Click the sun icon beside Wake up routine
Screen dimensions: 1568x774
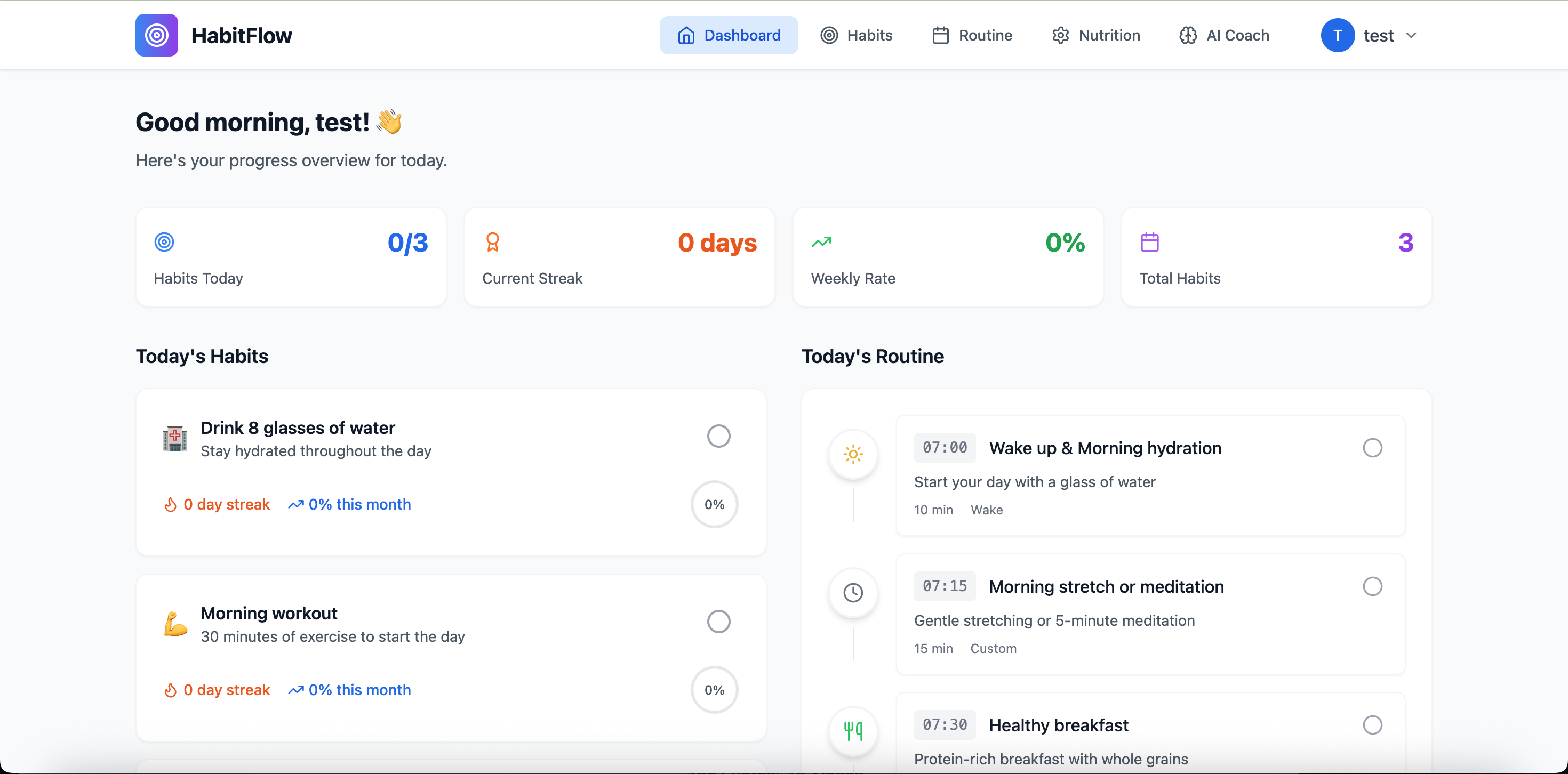pos(853,454)
